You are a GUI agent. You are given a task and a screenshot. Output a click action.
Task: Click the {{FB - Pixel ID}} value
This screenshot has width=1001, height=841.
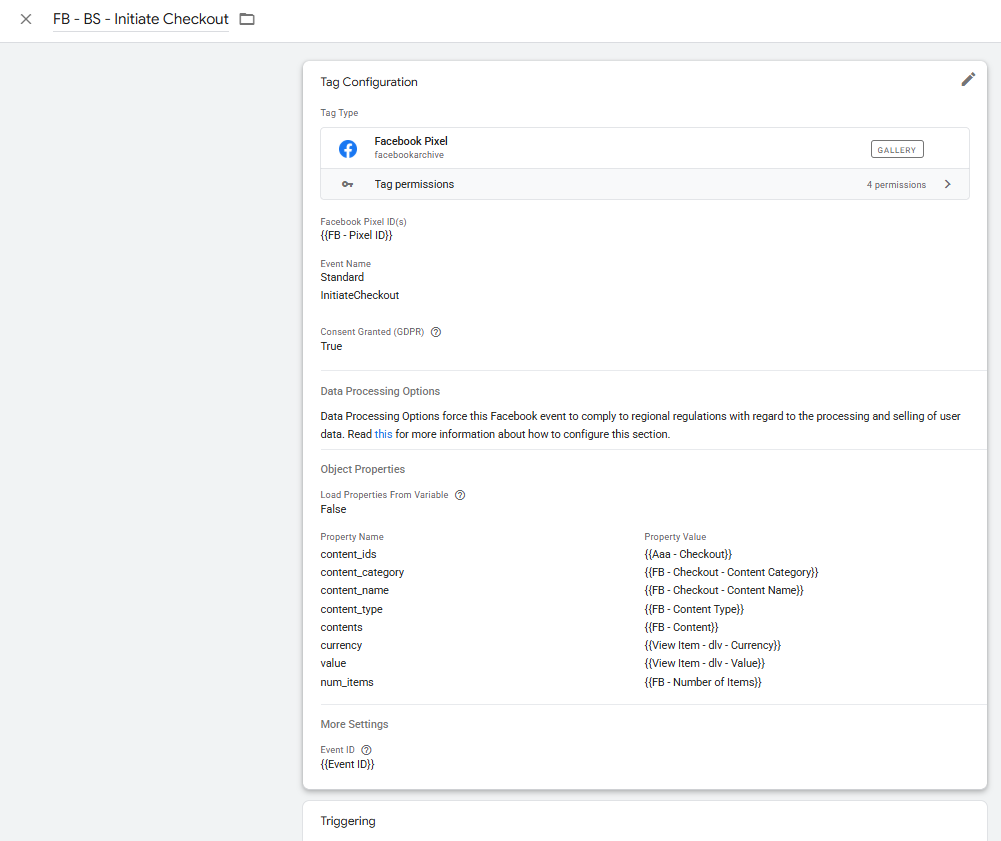click(356, 235)
